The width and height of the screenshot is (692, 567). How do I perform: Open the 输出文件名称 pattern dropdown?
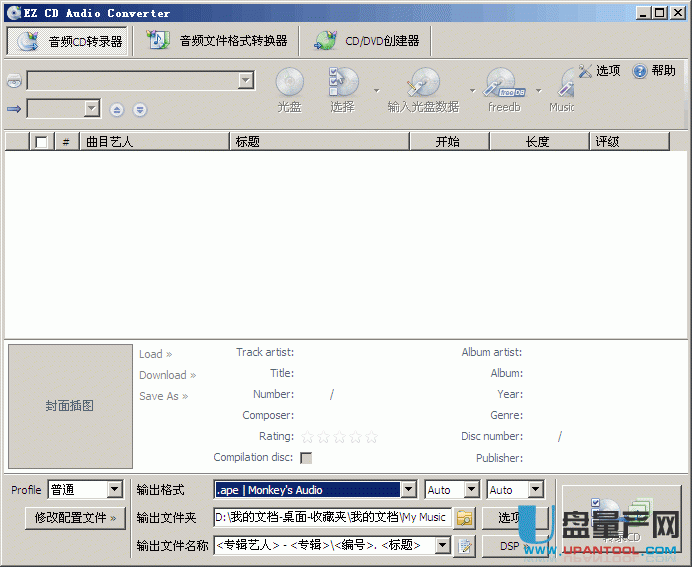pyautogui.click(x=443, y=545)
